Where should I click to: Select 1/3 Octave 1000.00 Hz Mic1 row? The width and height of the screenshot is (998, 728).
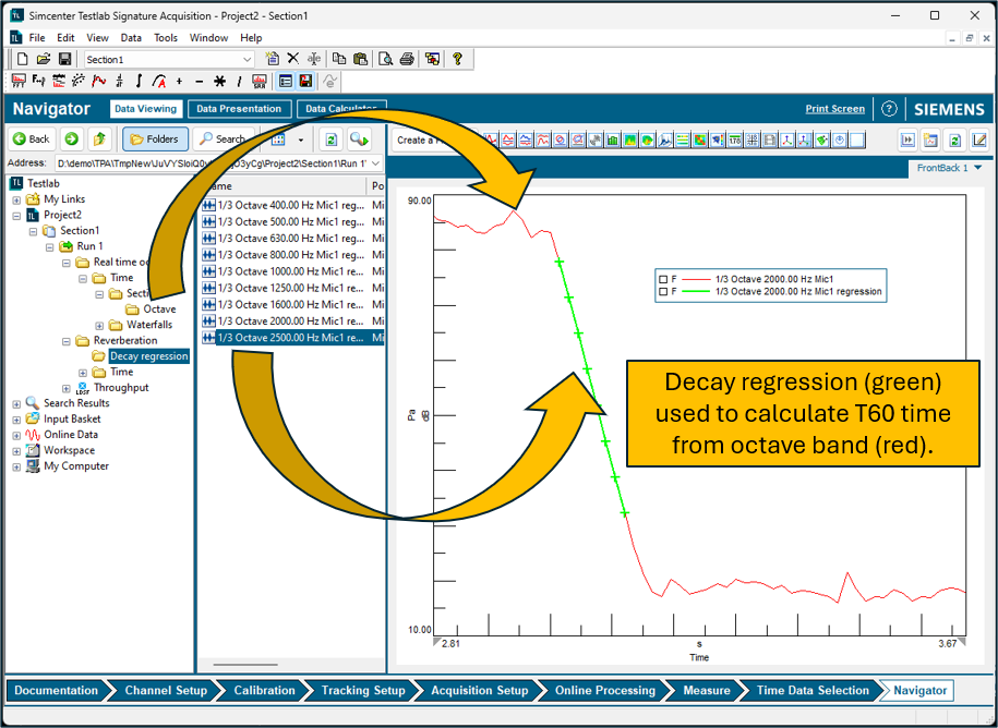(293, 271)
